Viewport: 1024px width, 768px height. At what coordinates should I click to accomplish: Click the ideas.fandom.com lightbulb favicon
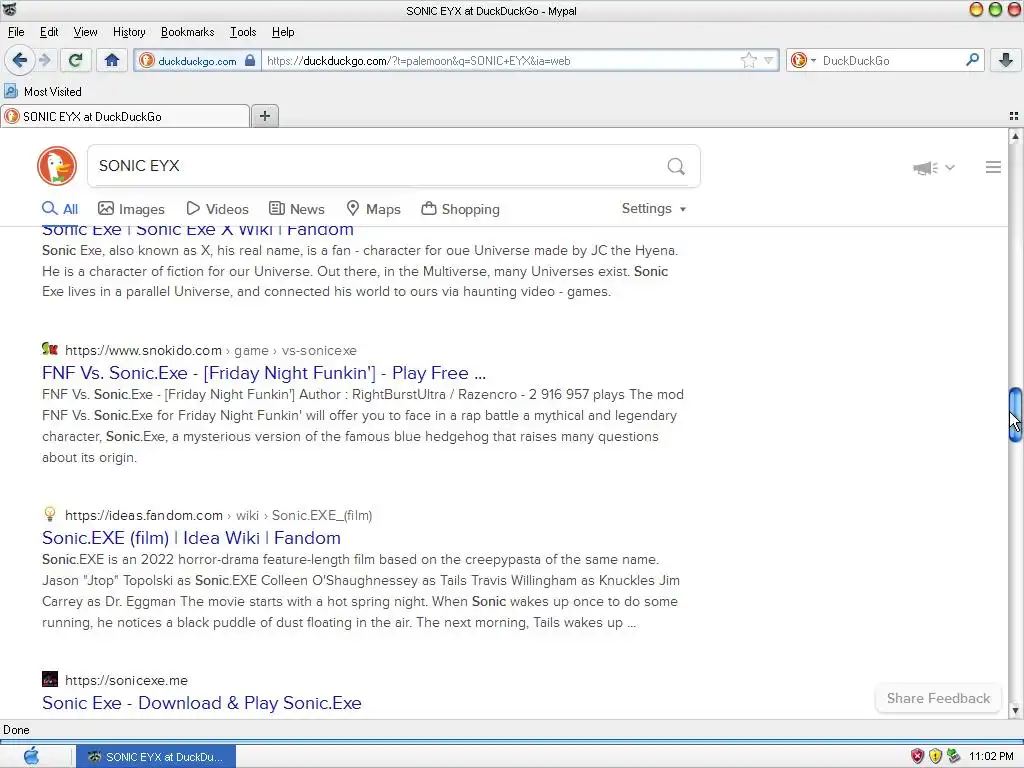point(50,514)
